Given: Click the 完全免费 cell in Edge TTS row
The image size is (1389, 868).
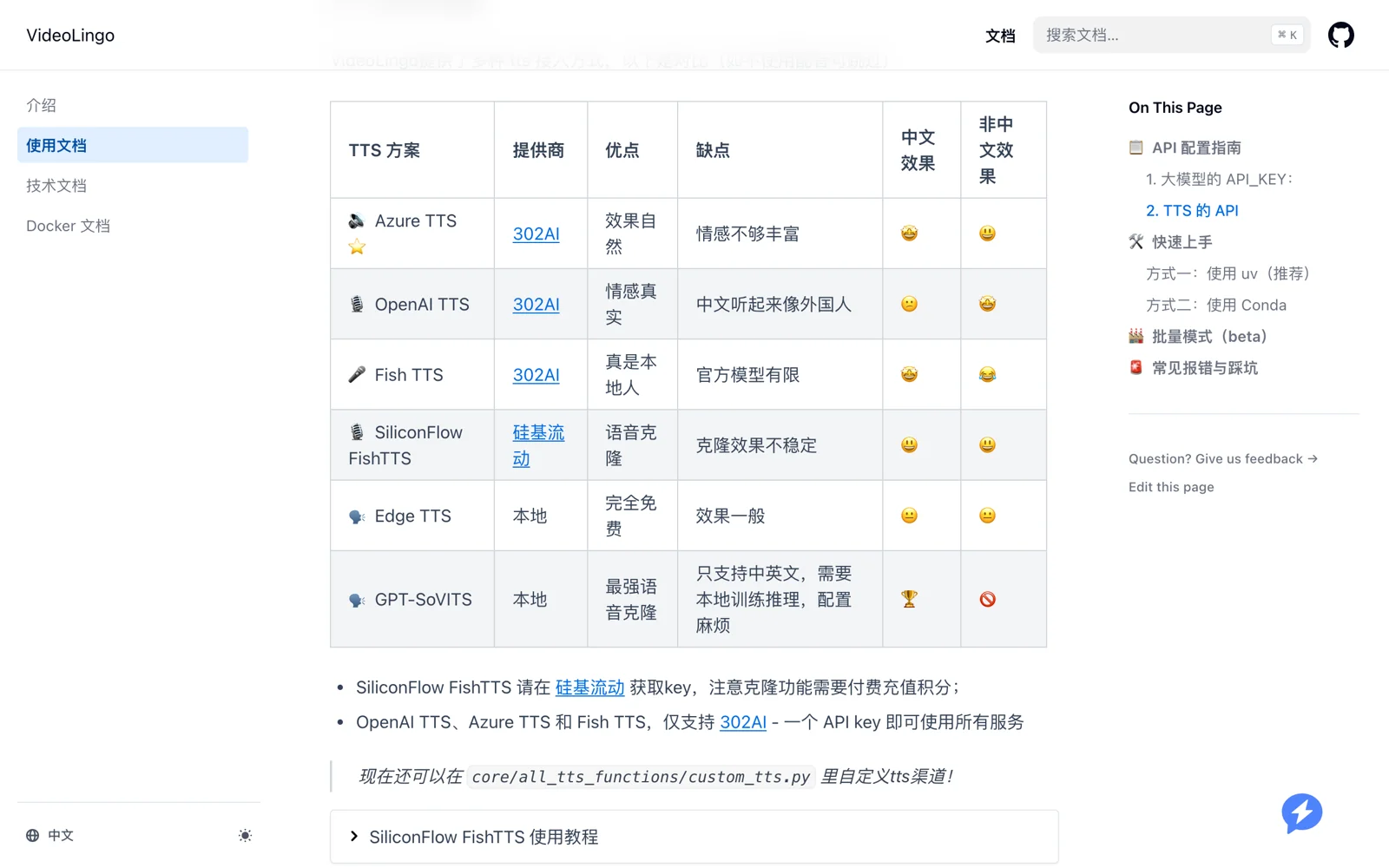Looking at the screenshot, I should pos(631,516).
